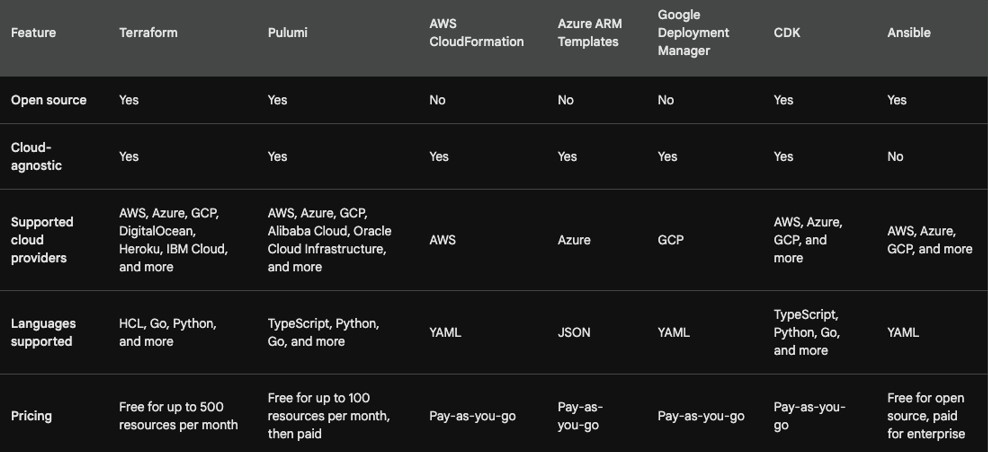Click the Feature column header
Screen dimensions: 988x452
coord(33,33)
